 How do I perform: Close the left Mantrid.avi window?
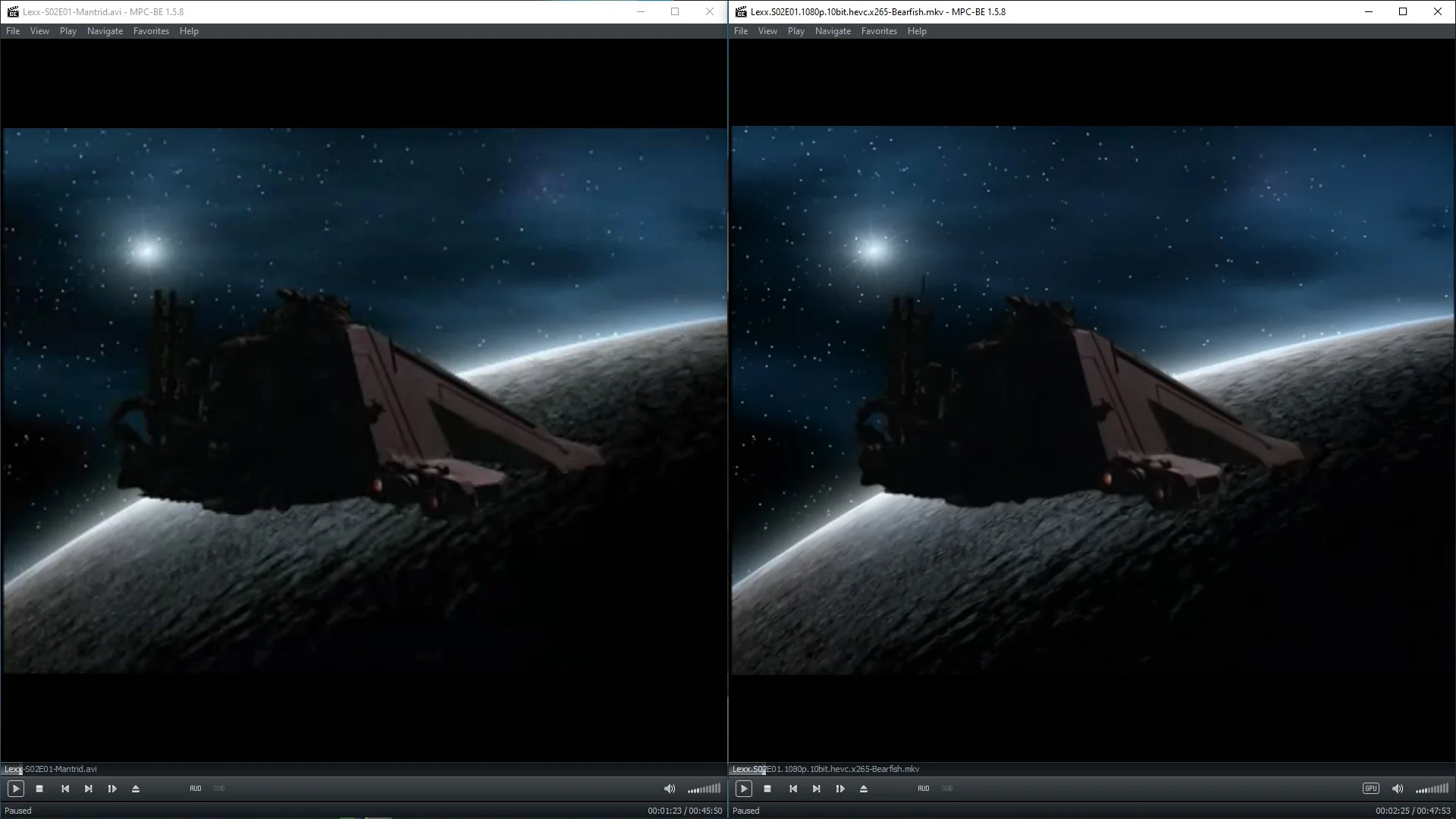(x=710, y=11)
